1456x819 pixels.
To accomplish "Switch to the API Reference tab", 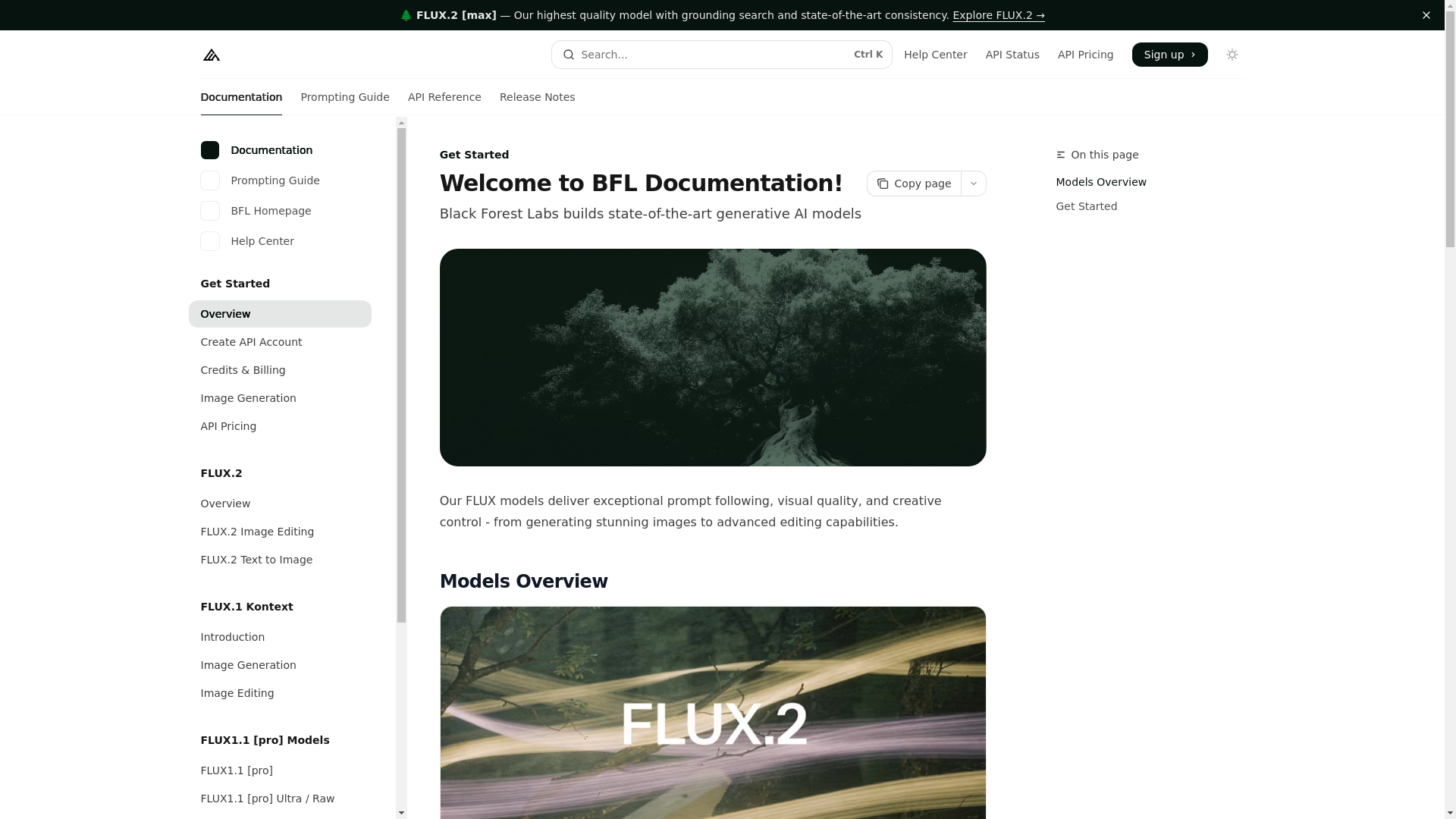I will click(x=444, y=97).
